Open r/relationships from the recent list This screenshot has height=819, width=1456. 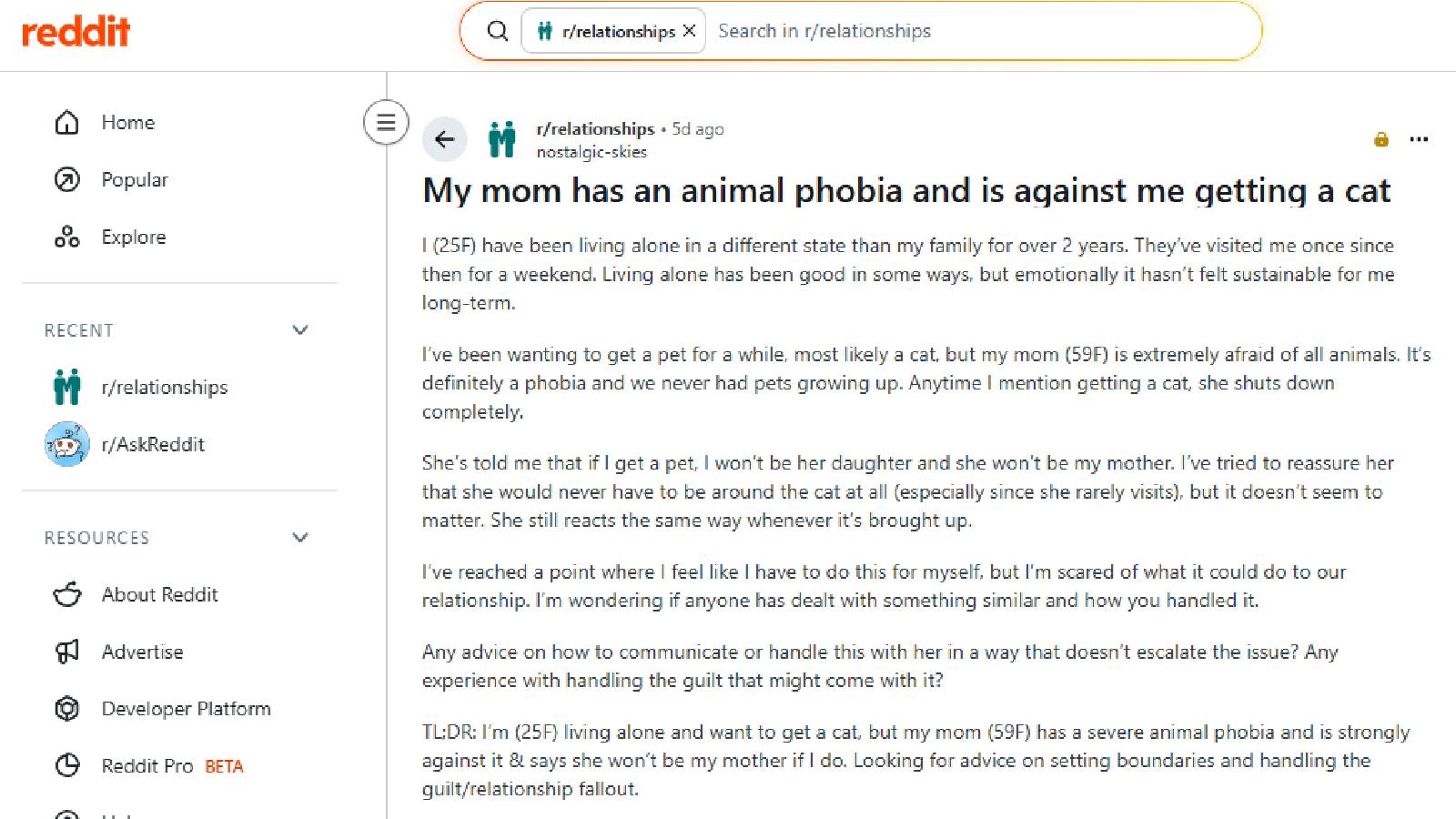click(164, 388)
